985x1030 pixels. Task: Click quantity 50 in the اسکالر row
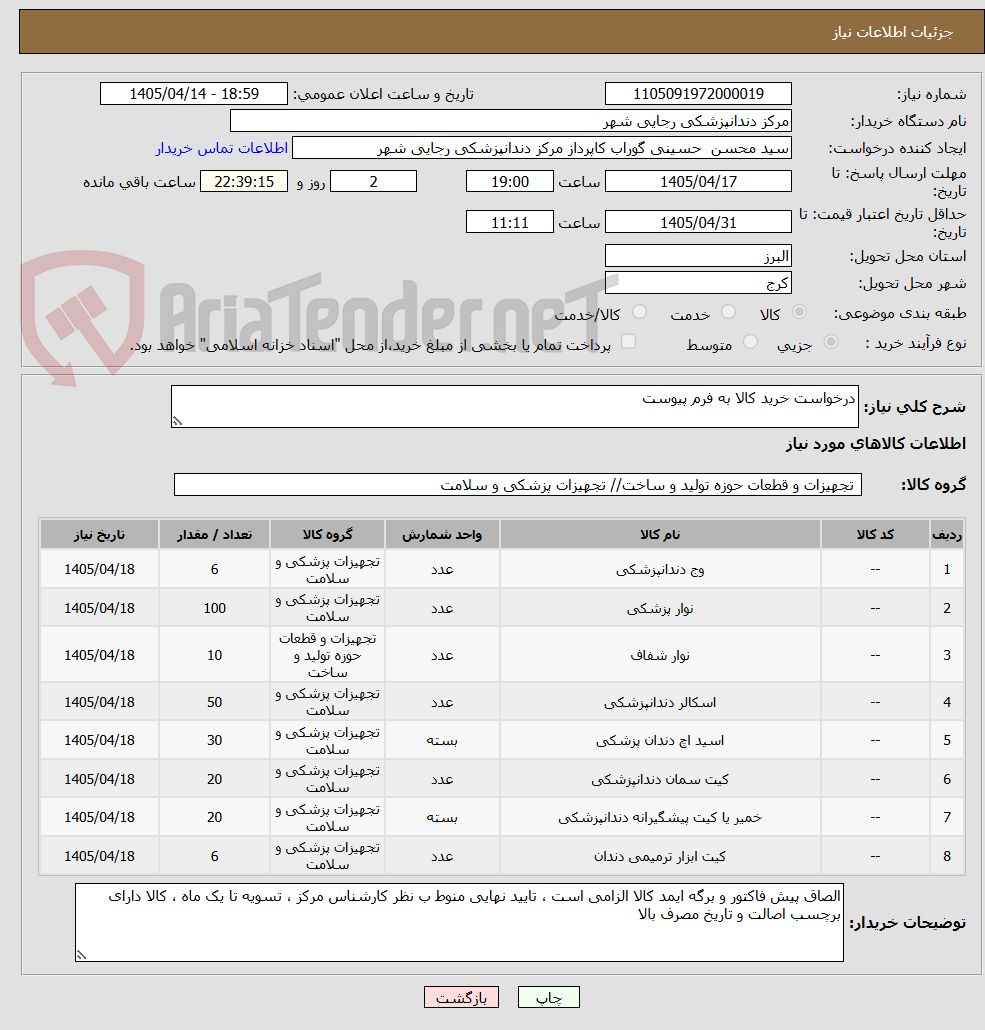[x=214, y=702]
